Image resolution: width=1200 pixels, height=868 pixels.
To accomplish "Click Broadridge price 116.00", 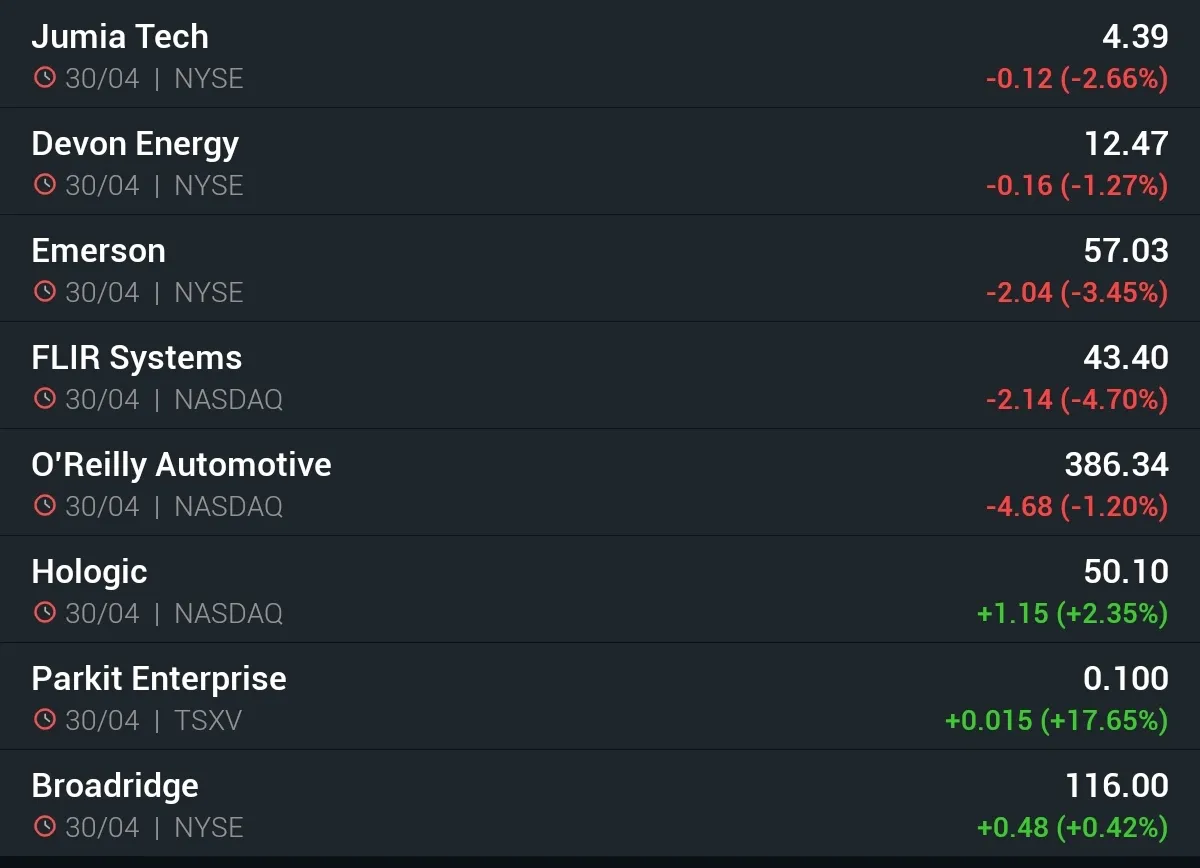I will [1117, 785].
